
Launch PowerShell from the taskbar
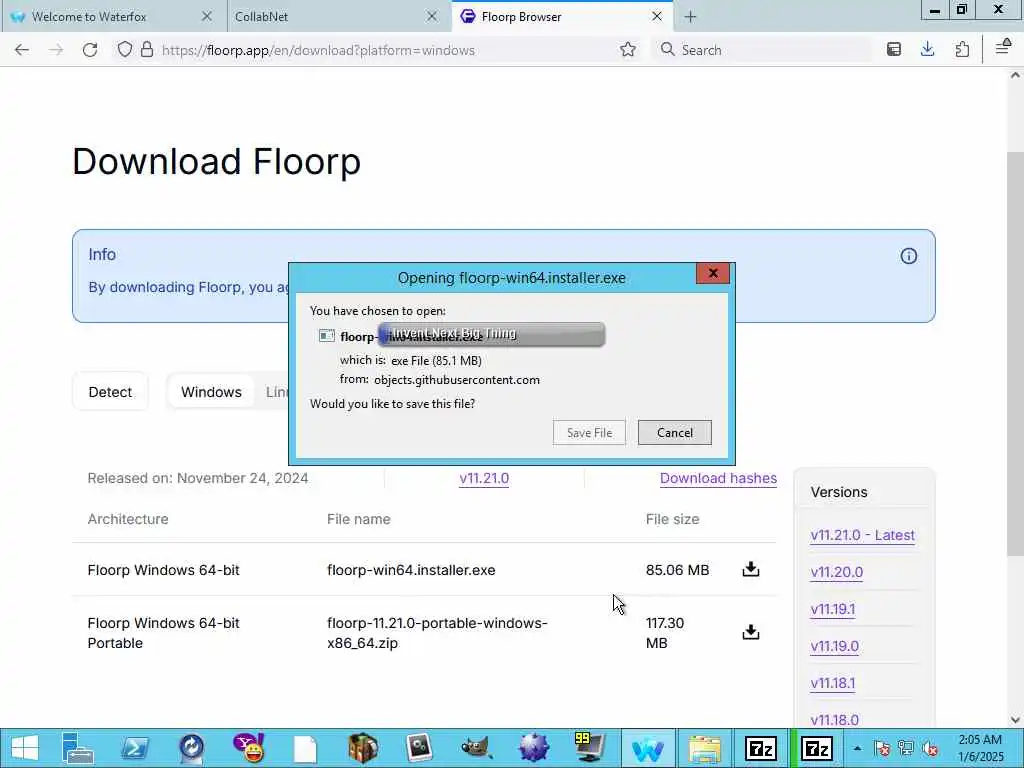pyautogui.click(x=135, y=748)
